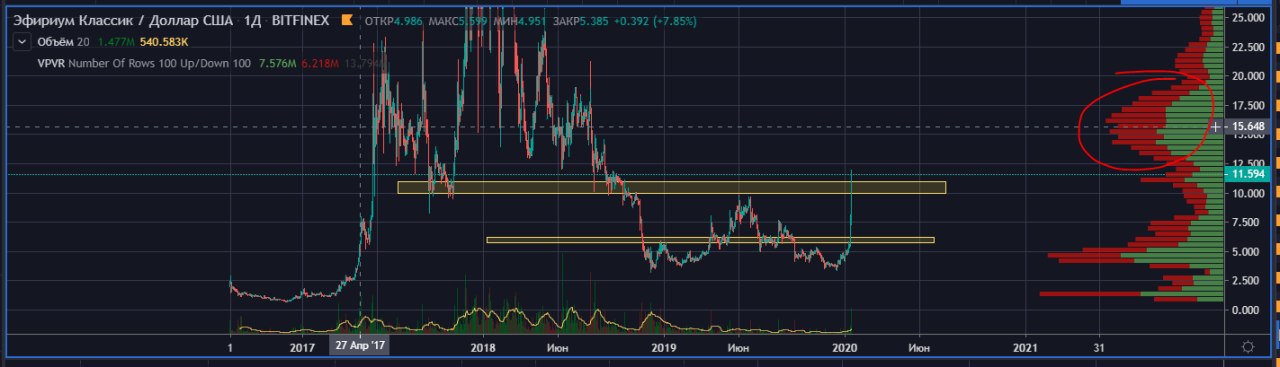Click the orange flag icon next to BITFINEX
Image resolution: width=1280 pixels, height=367 pixels.
[x=346, y=19]
